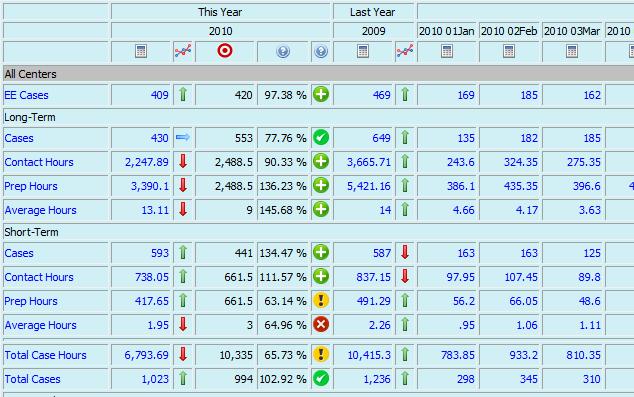Click the green plus status for EE Cases

pos(321,95)
